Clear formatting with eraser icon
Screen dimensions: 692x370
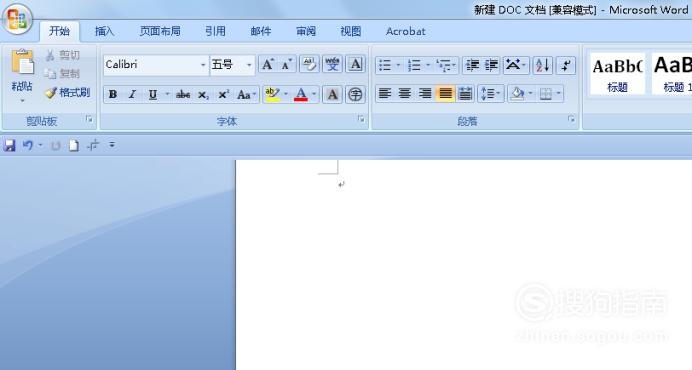[309, 65]
